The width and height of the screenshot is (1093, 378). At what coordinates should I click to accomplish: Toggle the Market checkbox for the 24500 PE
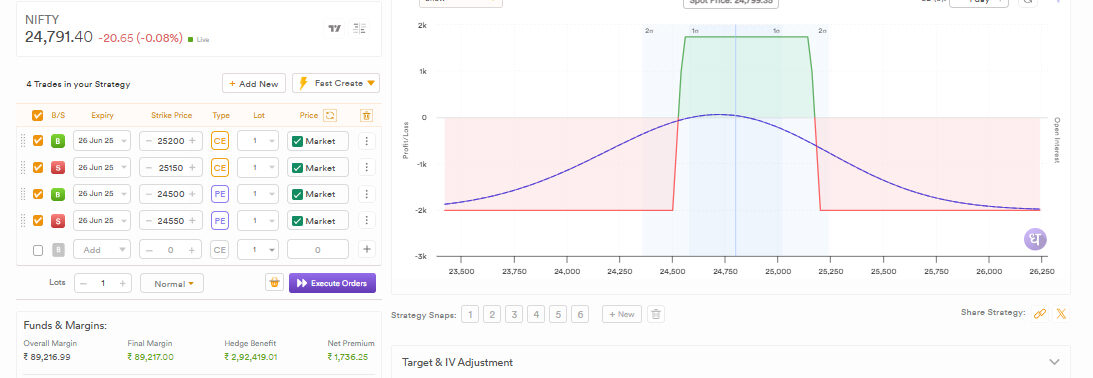tap(297, 194)
